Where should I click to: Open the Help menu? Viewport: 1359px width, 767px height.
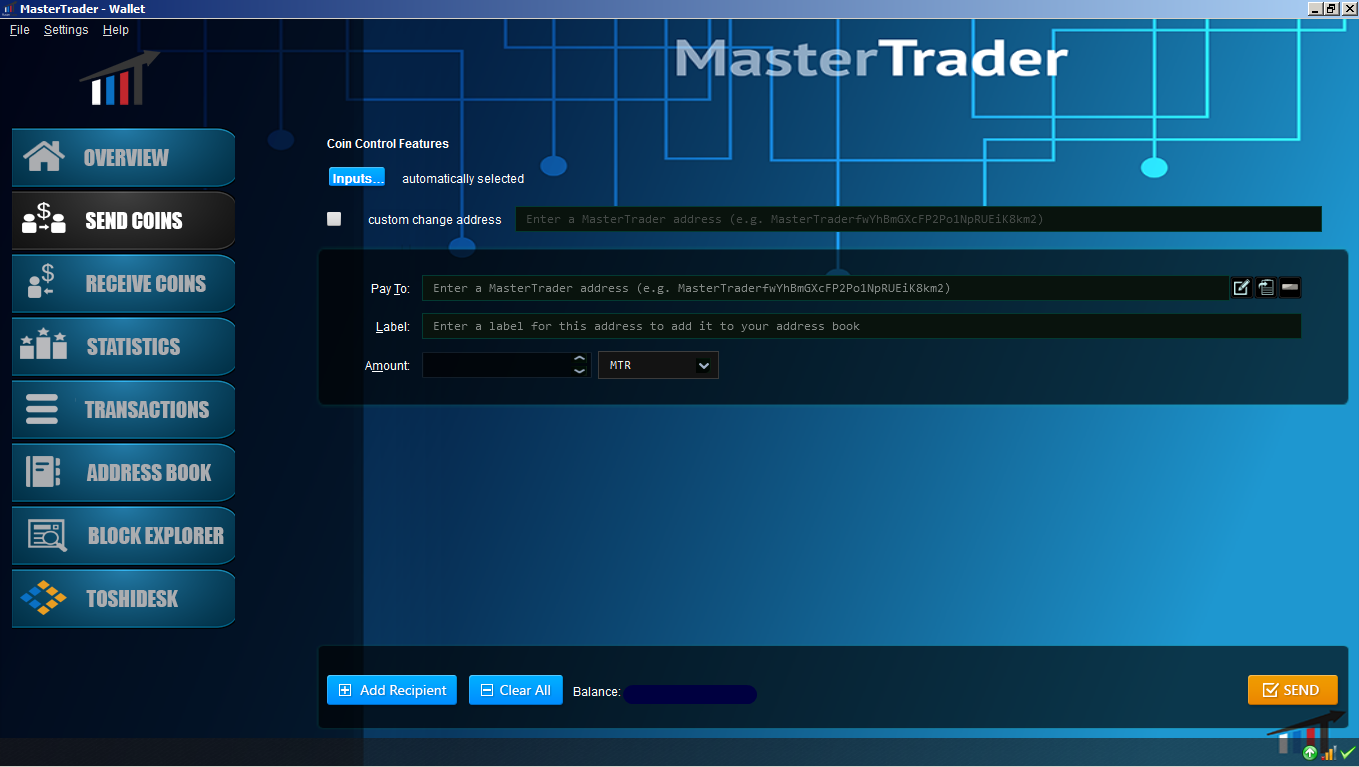tap(116, 30)
